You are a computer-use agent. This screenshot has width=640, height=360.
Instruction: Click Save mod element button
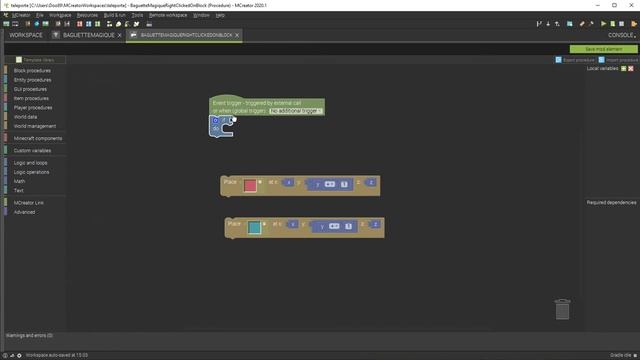pos(603,49)
